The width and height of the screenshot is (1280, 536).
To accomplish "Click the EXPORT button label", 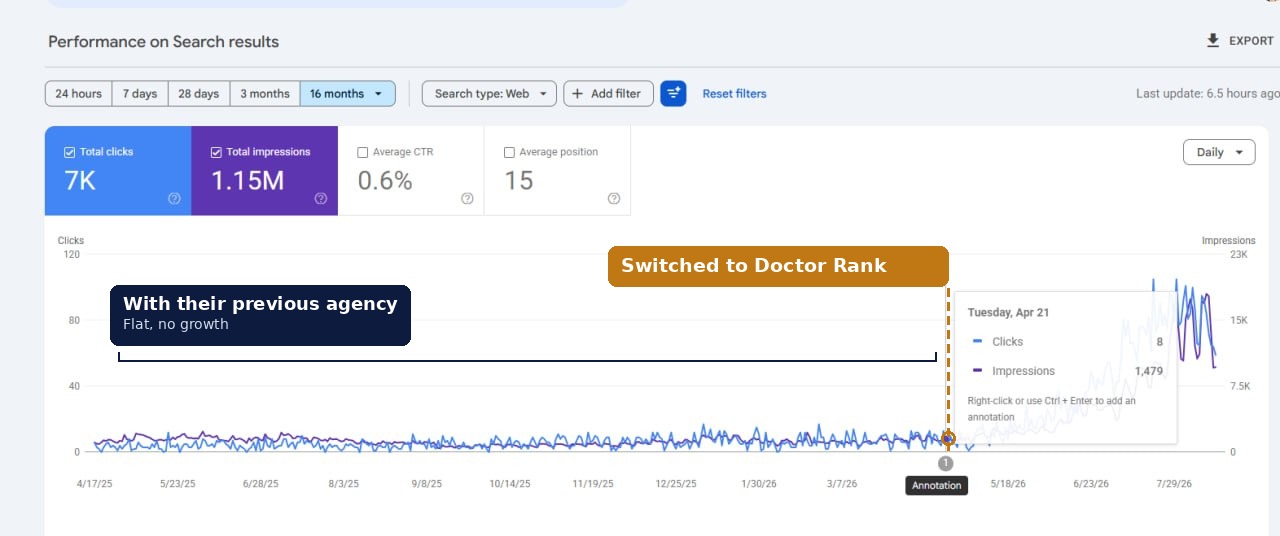I will tap(1251, 41).
